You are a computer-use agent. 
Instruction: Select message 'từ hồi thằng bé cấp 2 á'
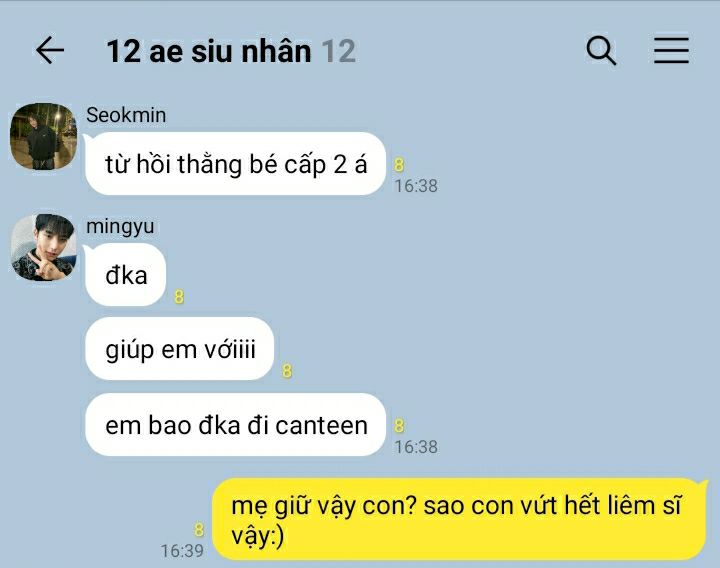tap(235, 164)
